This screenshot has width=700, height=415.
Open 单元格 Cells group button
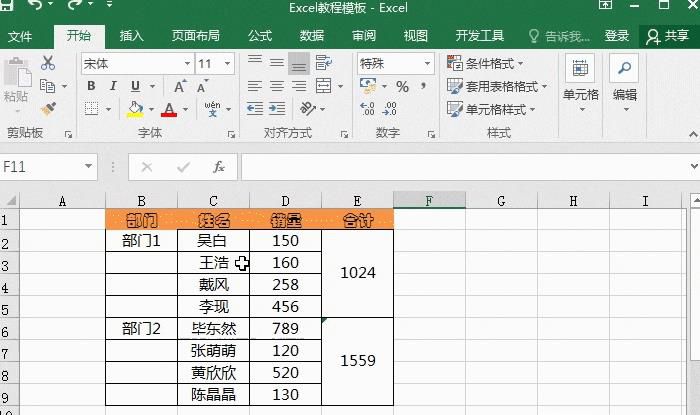pyautogui.click(x=580, y=83)
